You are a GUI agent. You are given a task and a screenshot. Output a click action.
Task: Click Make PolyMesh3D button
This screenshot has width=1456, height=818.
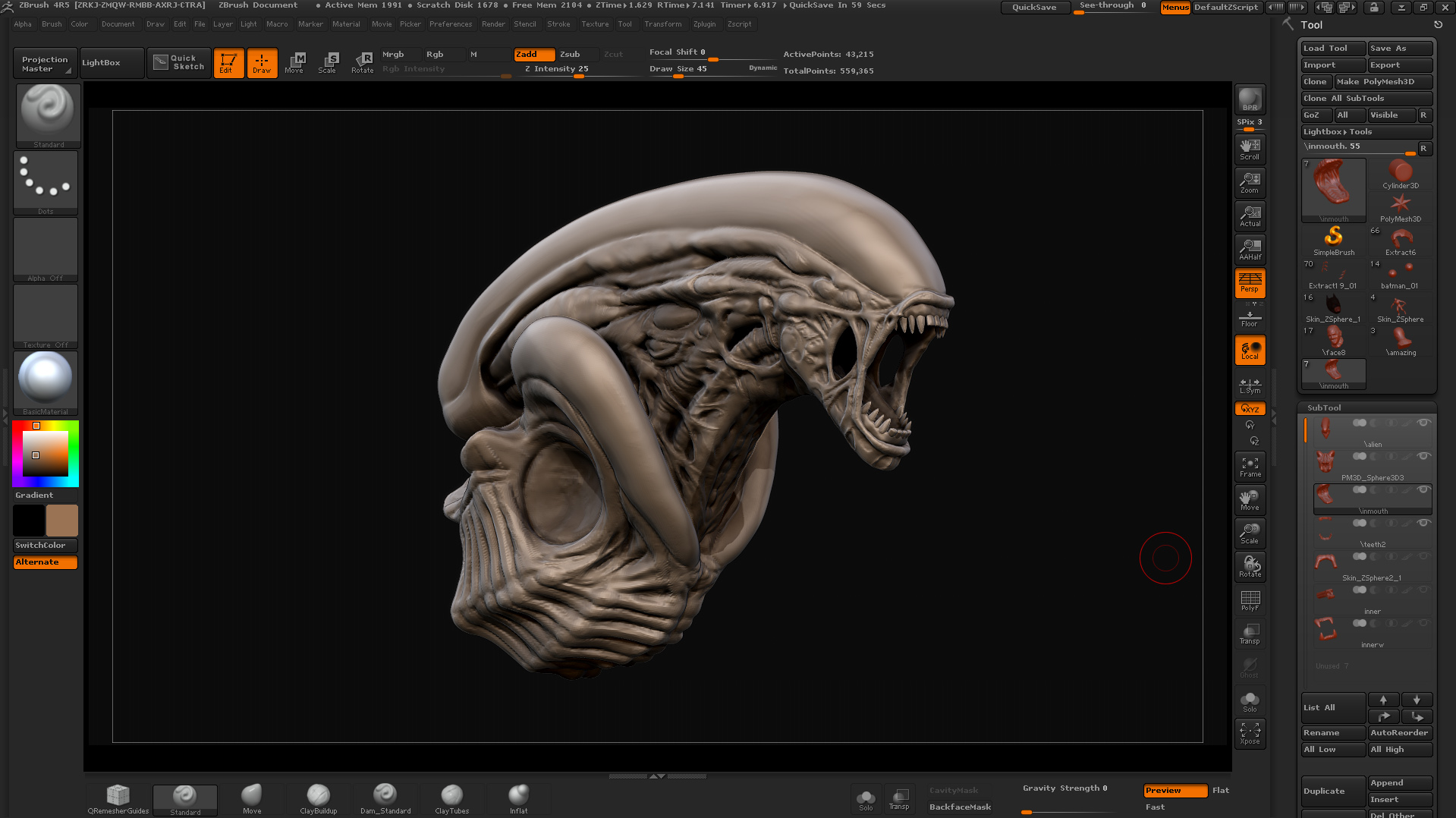pos(1383,82)
